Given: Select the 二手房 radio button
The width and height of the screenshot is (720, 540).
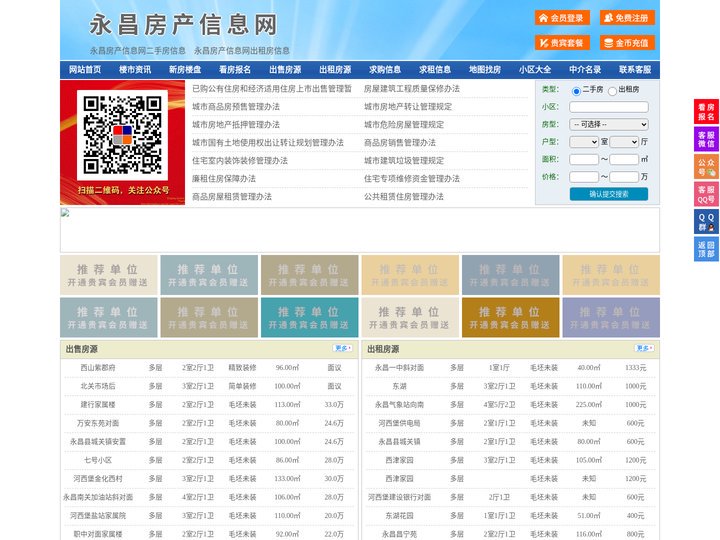Looking at the screenshot, I should pyautogui.click(x=576, y=91).
